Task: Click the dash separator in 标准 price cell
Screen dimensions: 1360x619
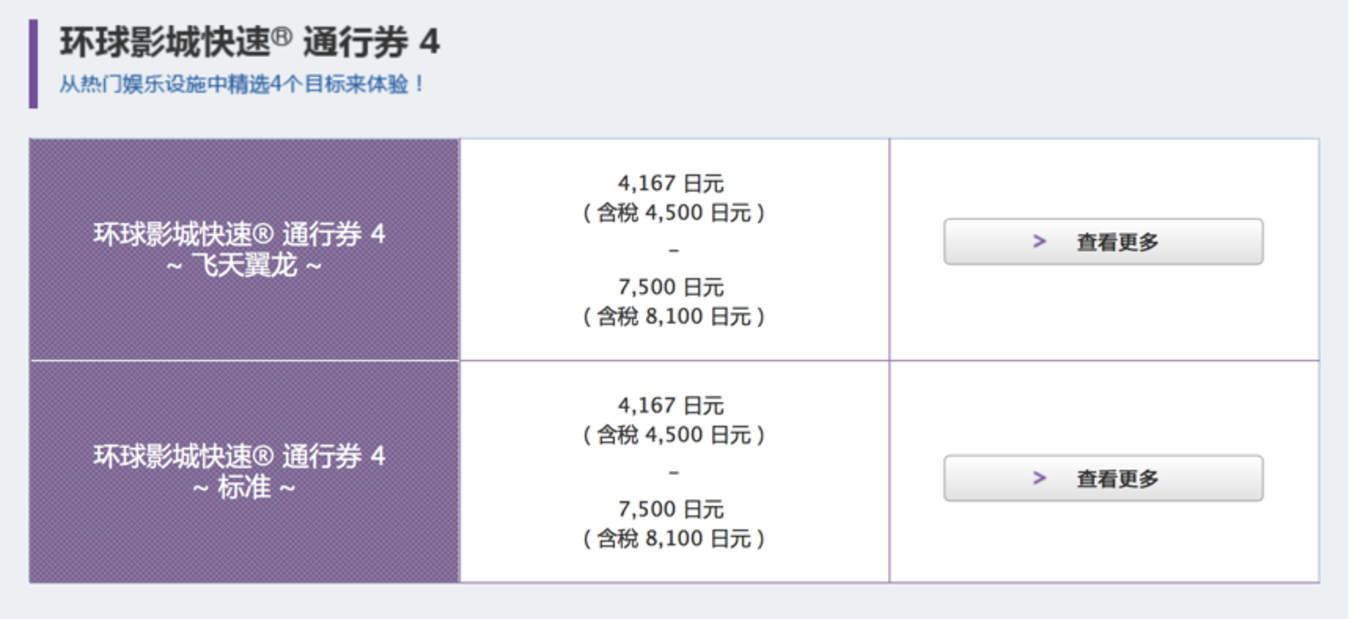Action: point(674,472)
